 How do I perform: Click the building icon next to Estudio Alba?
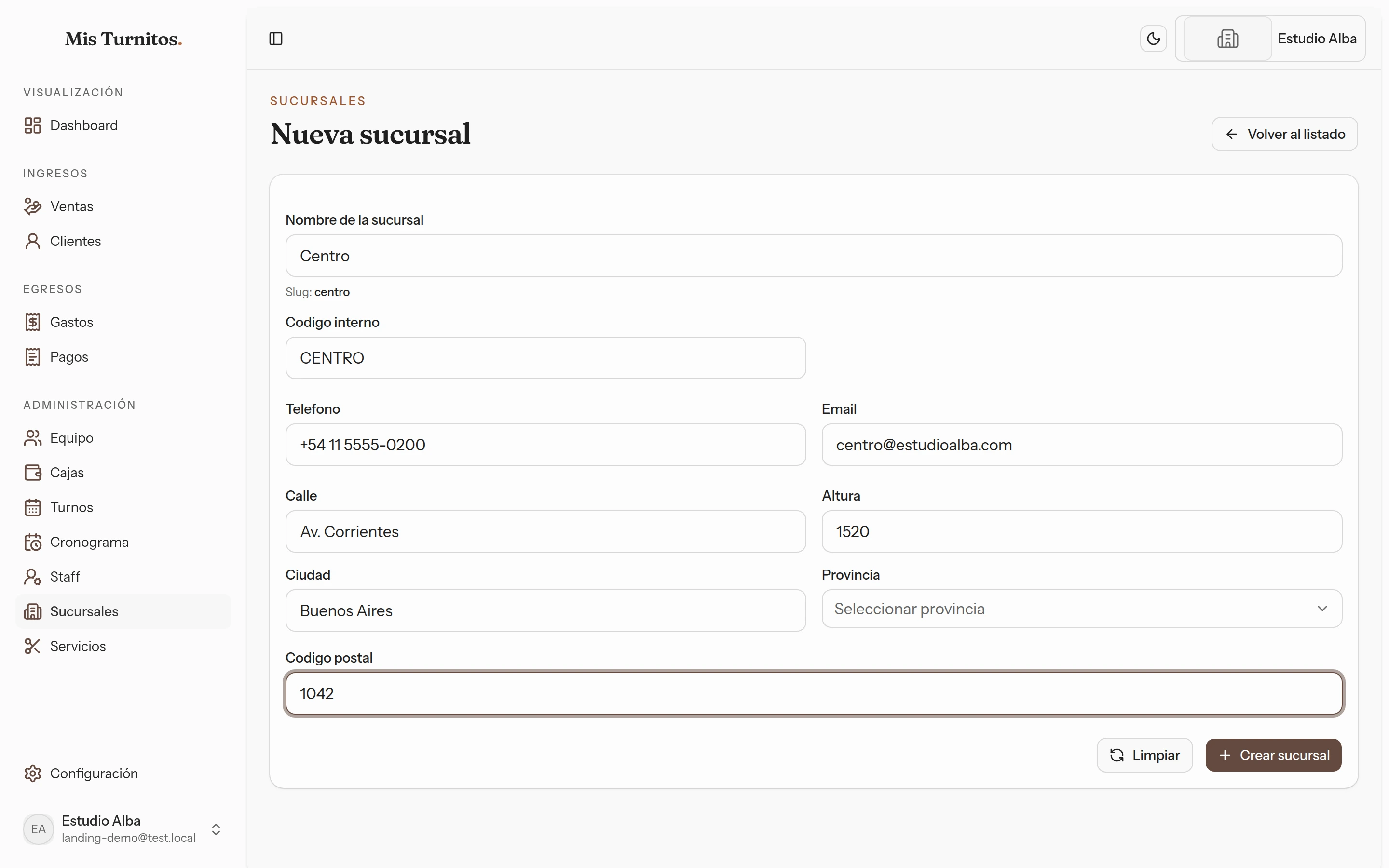pyautogui.click(x=1228, y=39)
